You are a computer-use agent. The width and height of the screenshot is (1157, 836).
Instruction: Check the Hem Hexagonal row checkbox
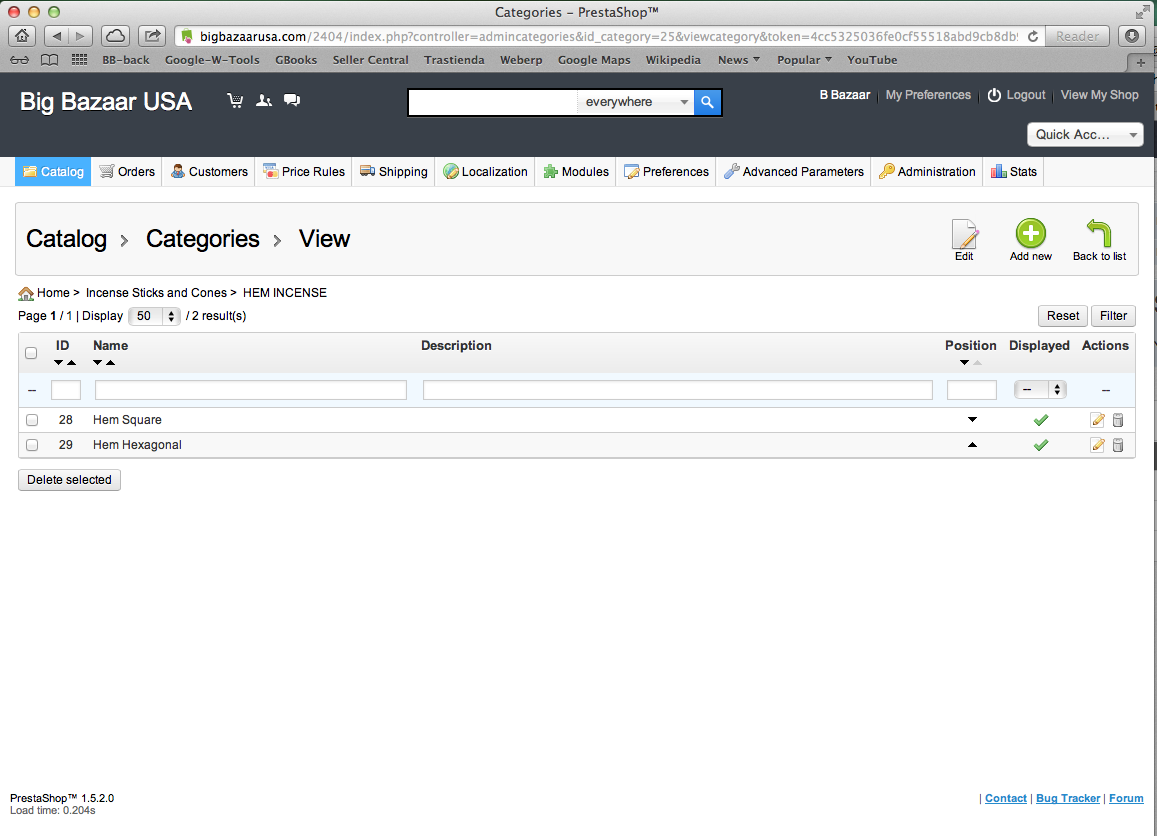tap(32, 445)
